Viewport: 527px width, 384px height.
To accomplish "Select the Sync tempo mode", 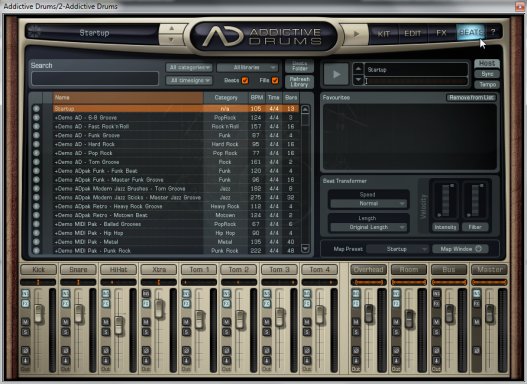I will pos(487,74).
